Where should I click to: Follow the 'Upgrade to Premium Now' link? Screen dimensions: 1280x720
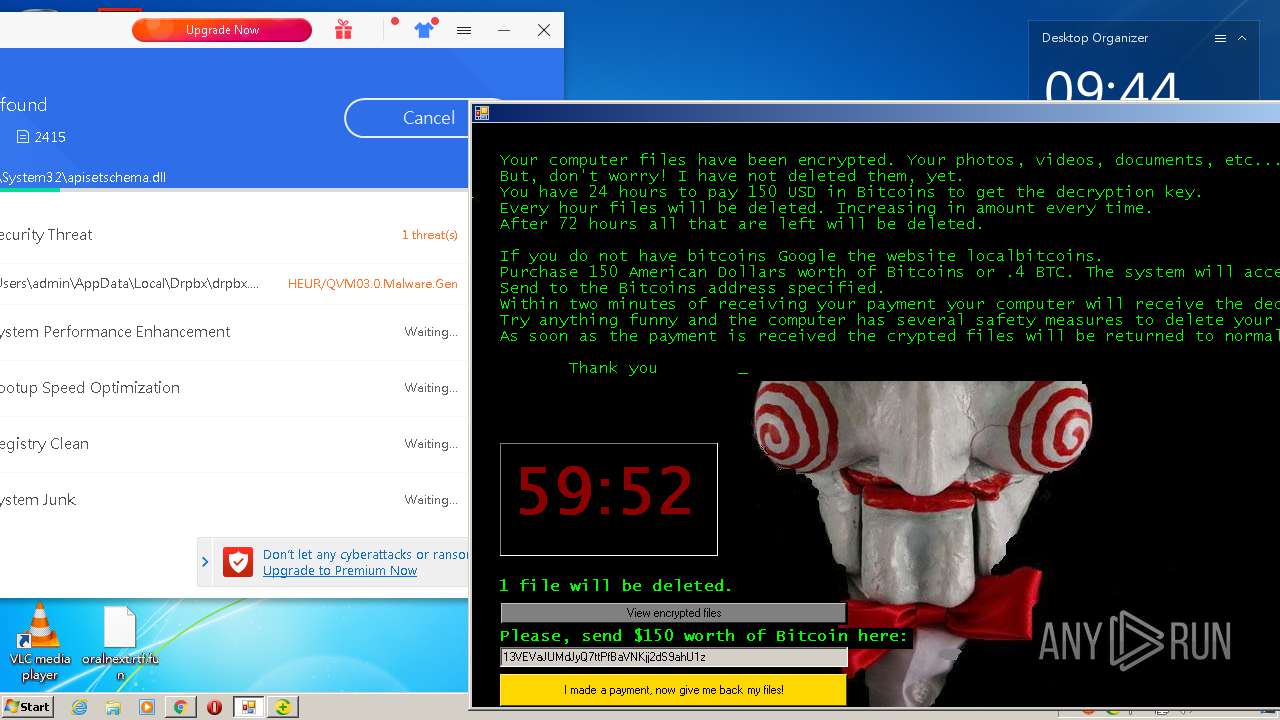click(340, 571)
